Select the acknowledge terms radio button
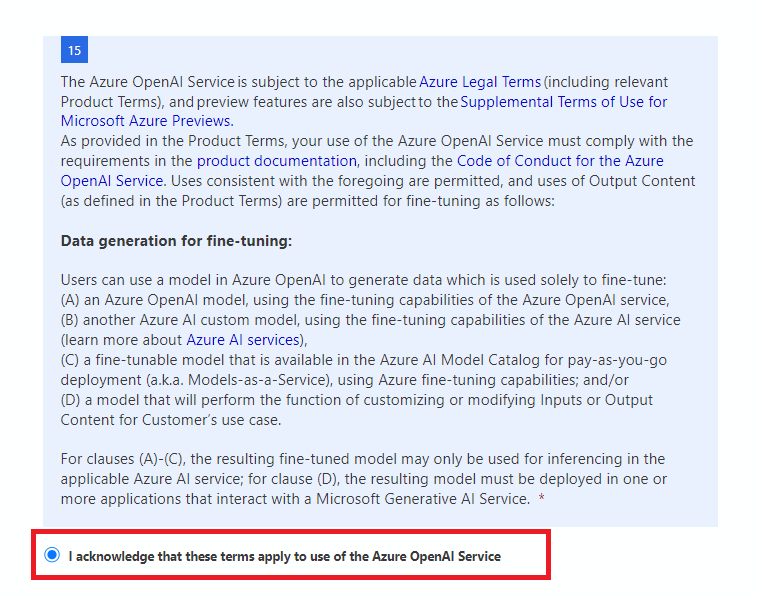The width and height of the screenshot is (760, 600). (x=52, y=554)
